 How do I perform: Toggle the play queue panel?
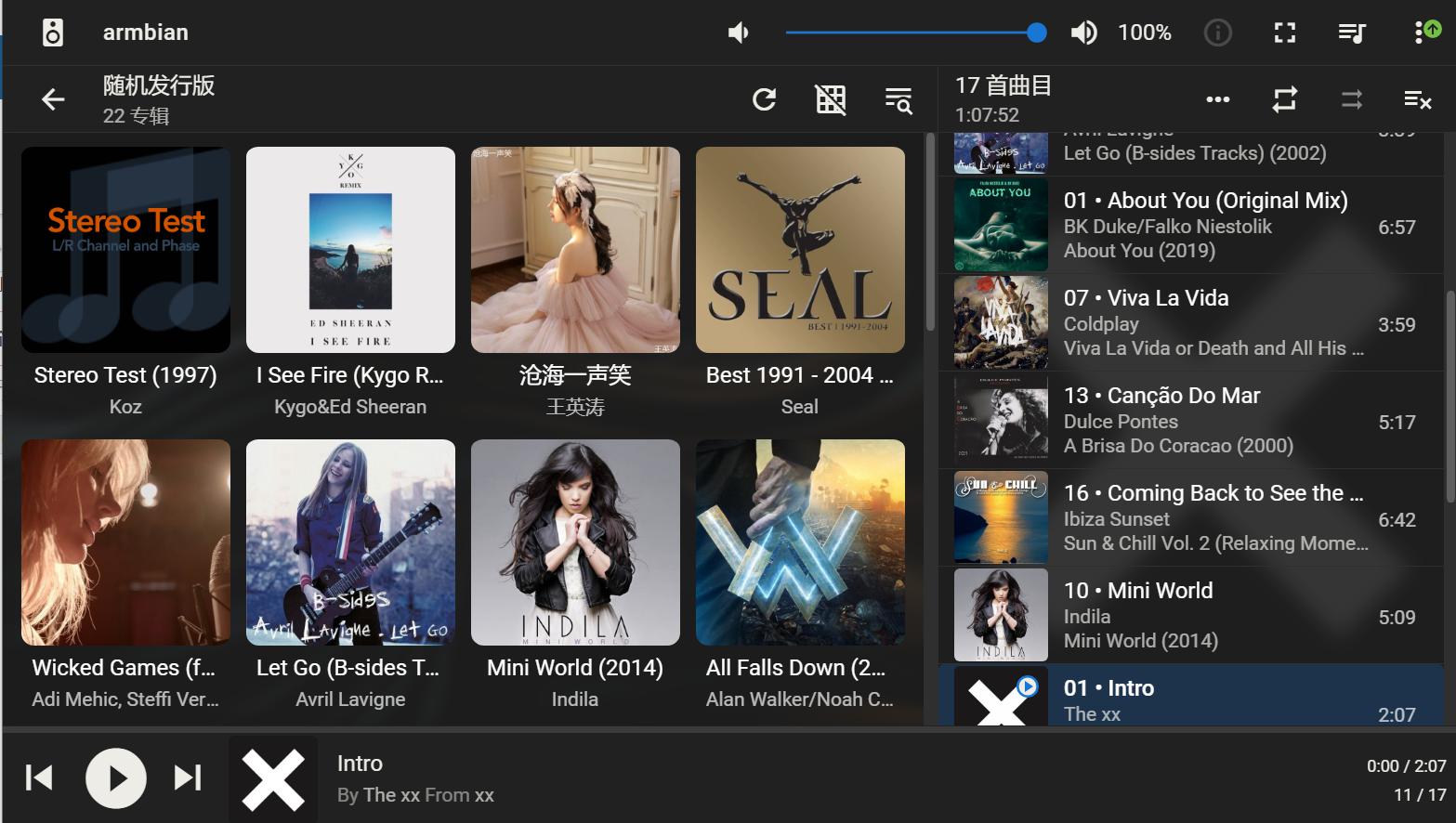[1351, 33]
